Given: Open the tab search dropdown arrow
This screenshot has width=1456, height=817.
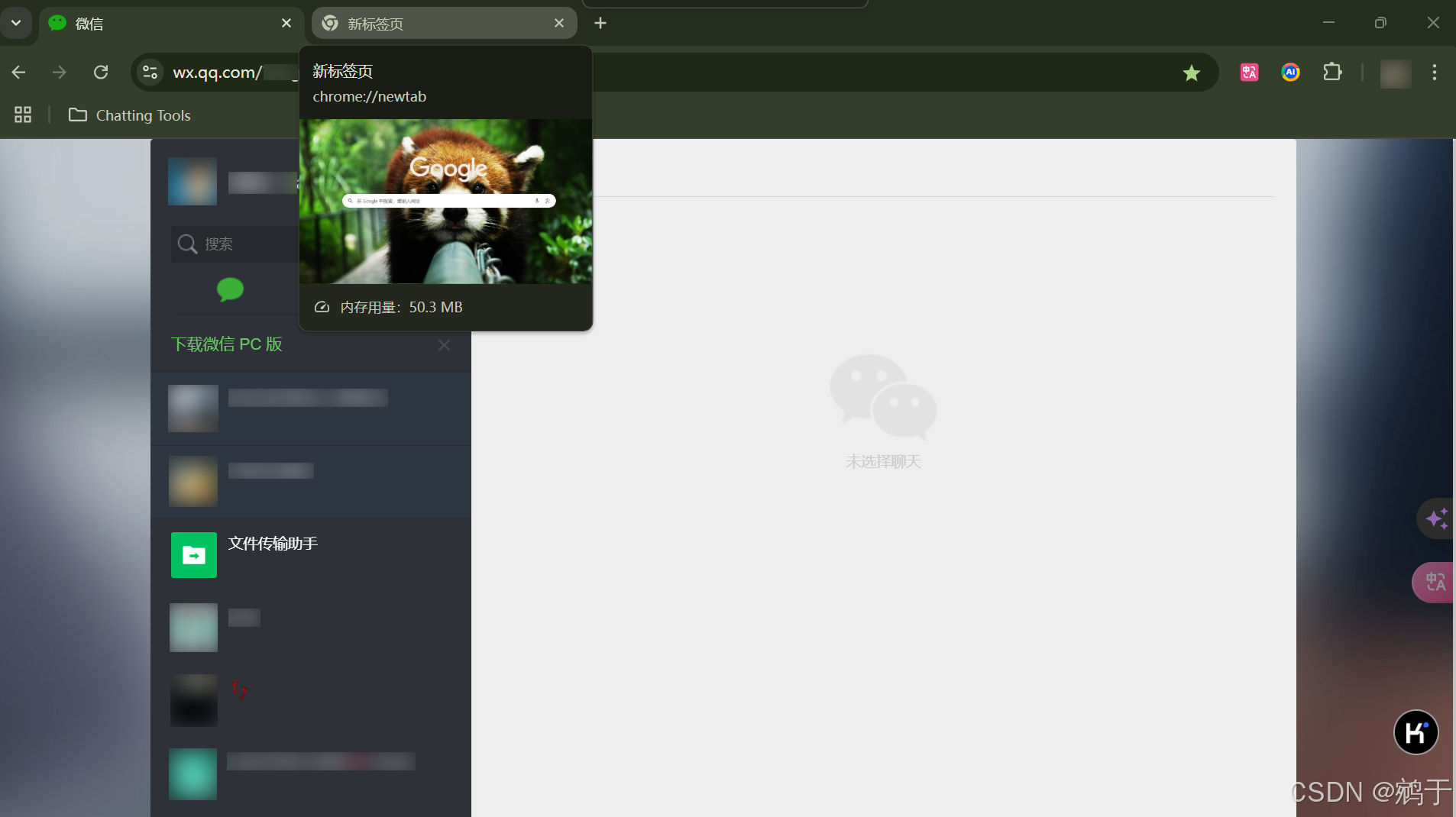Looking at the screenshot, I should (16, 23).
